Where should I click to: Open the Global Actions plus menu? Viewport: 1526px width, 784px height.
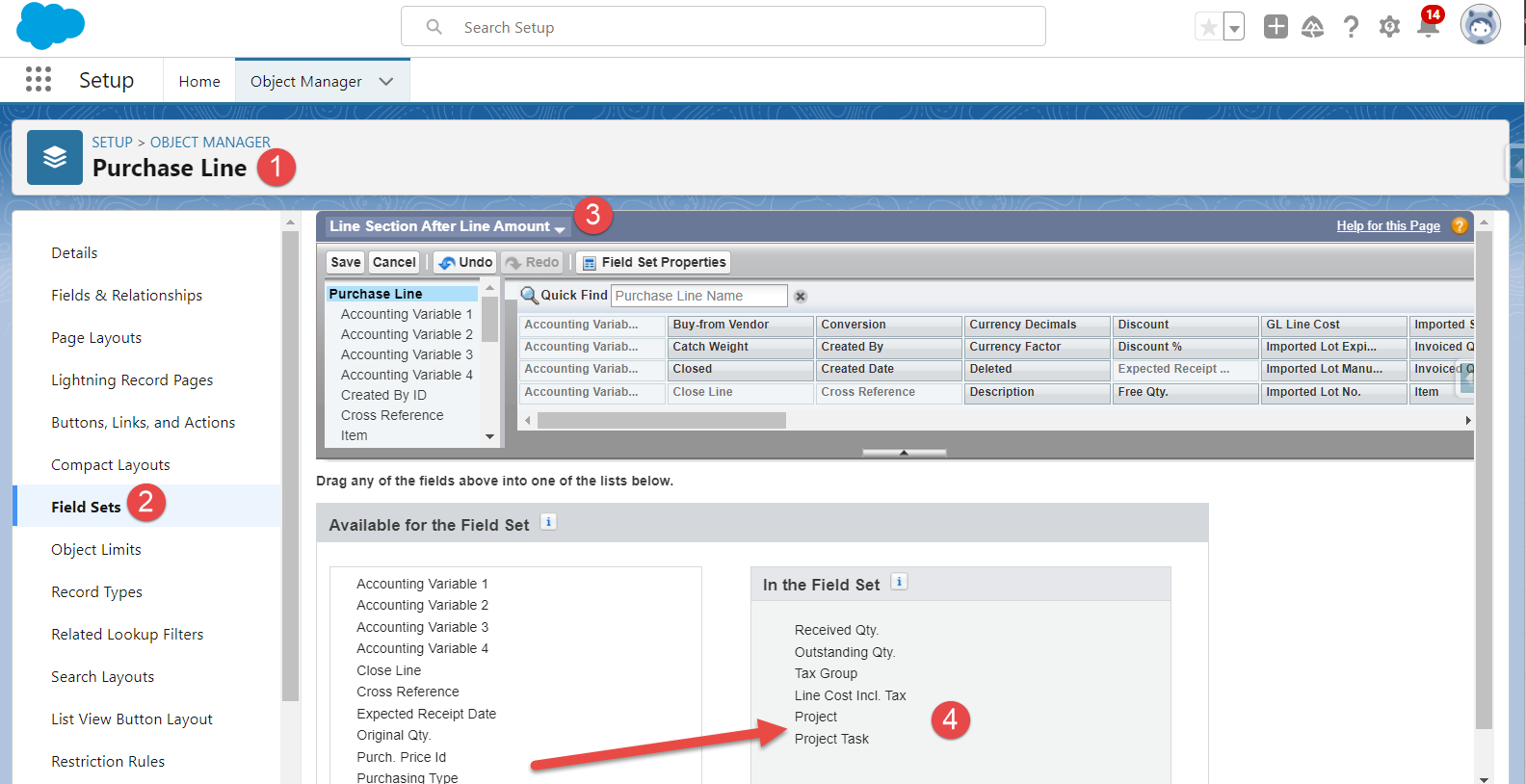[1276, 27]
